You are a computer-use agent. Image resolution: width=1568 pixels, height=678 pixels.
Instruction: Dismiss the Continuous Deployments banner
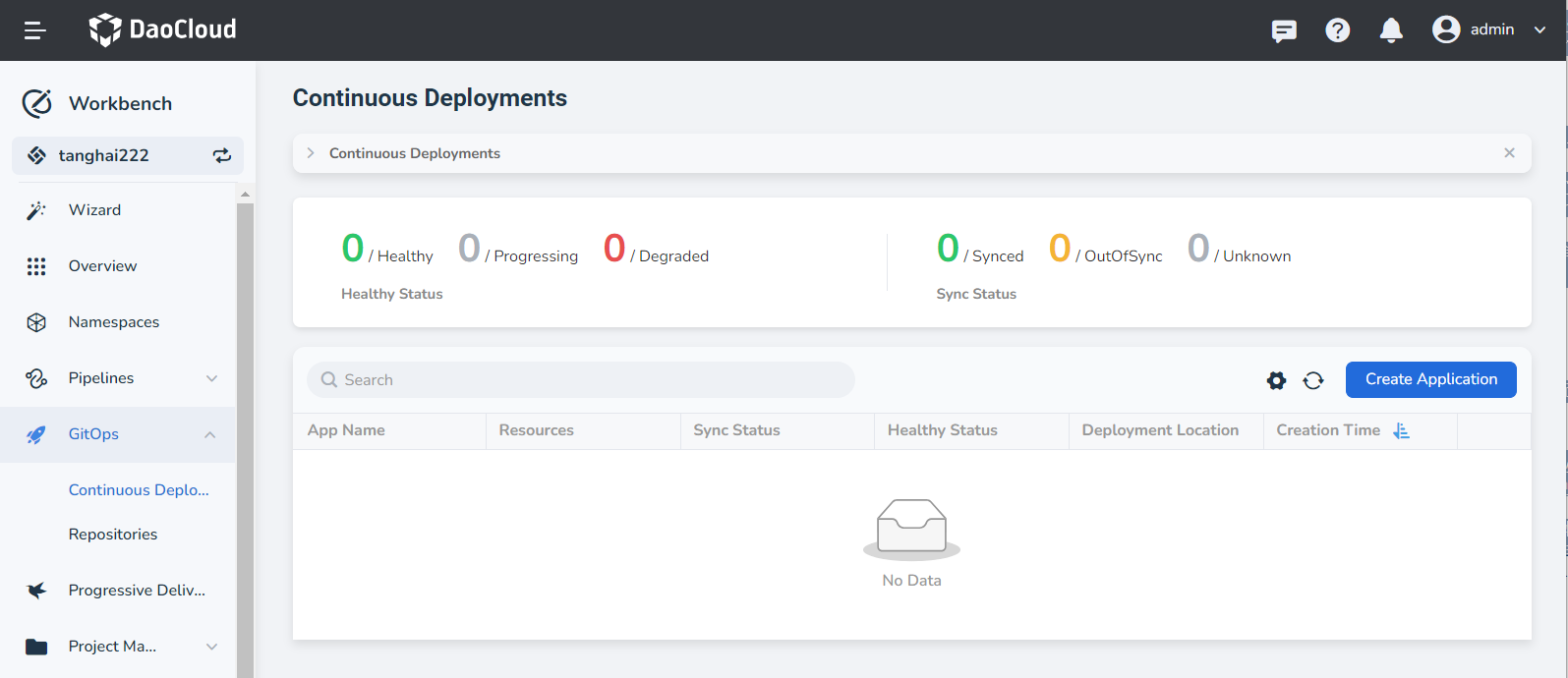(1509, 153)
